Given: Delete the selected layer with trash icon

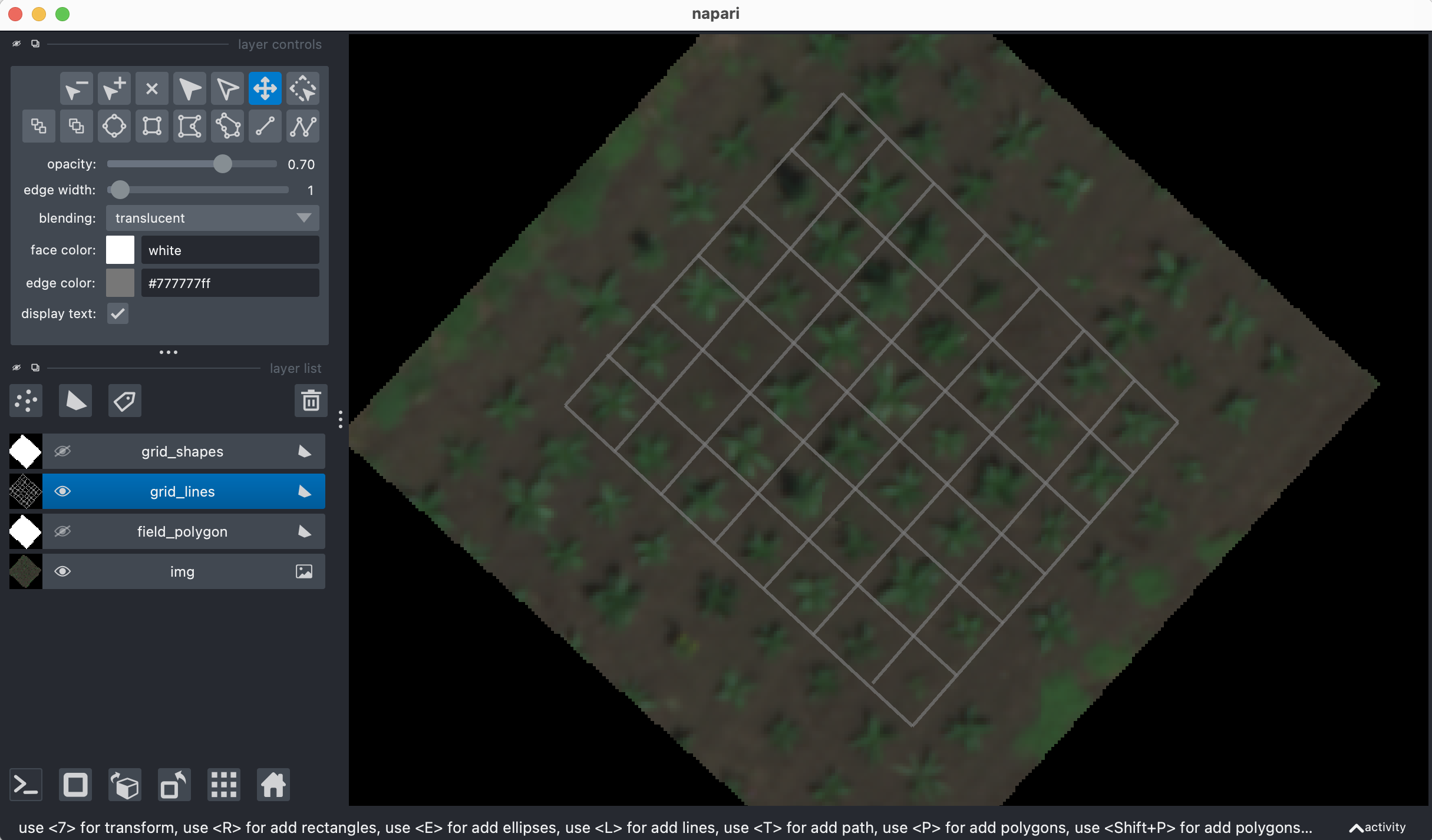Looking at the screenshot, I should 311,401.
